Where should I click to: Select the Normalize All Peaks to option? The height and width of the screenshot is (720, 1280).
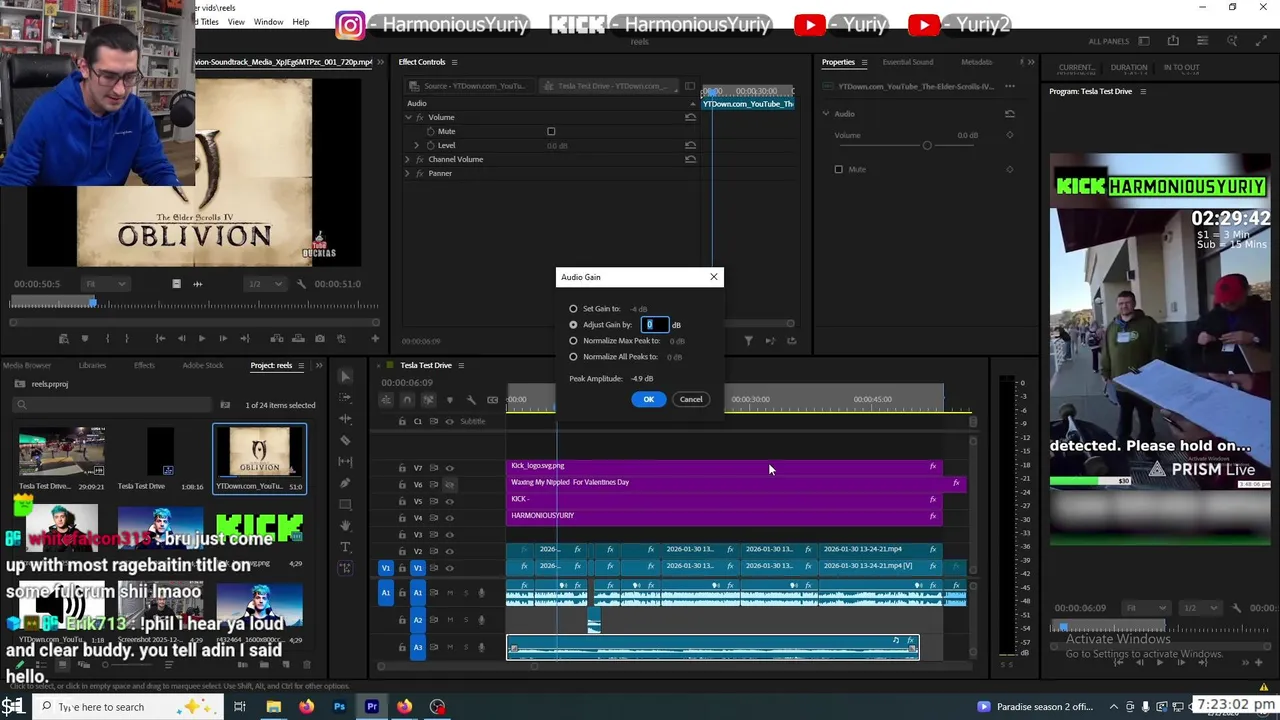point(573,357)
